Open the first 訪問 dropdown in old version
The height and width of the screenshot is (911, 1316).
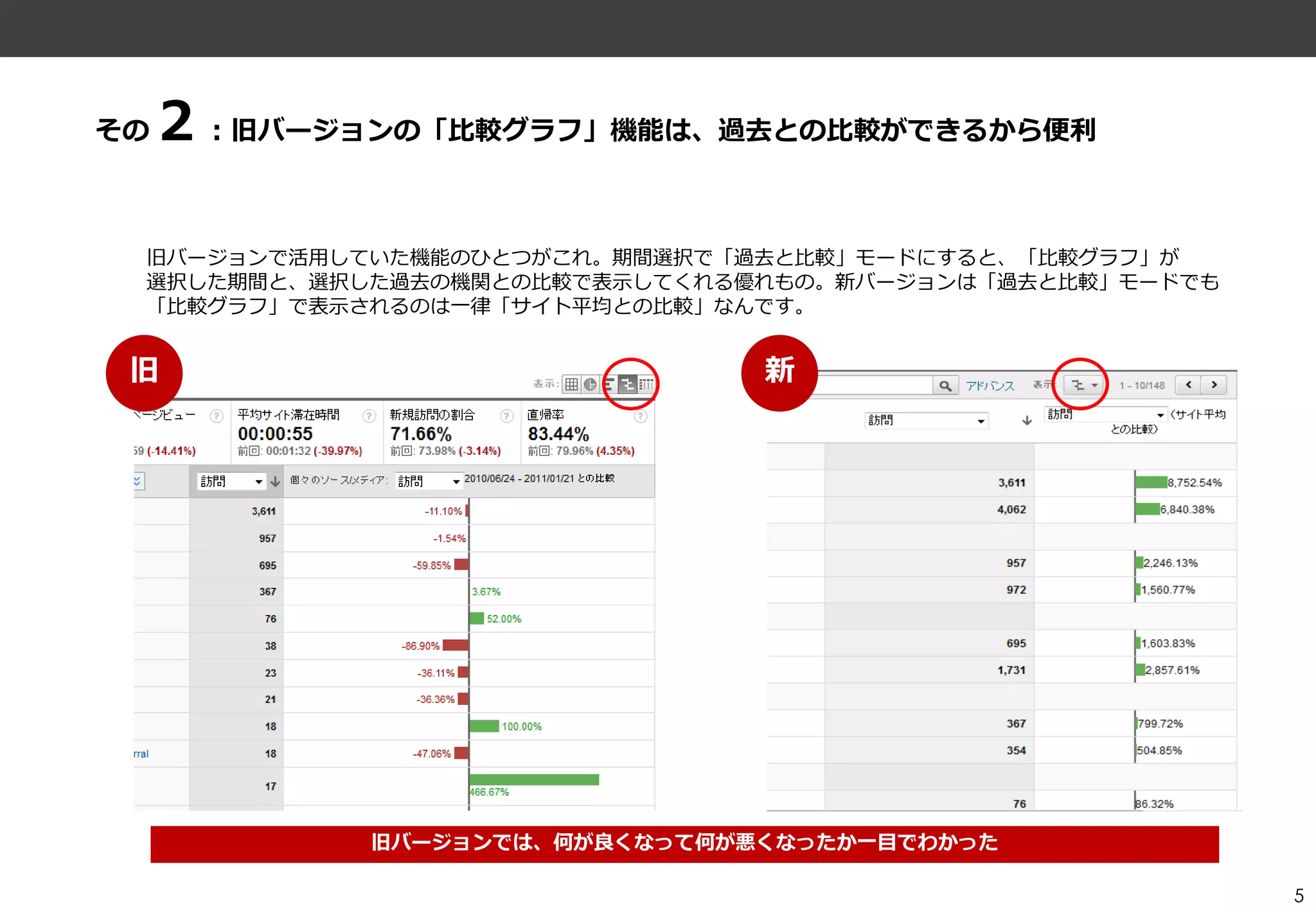(231, 481)
